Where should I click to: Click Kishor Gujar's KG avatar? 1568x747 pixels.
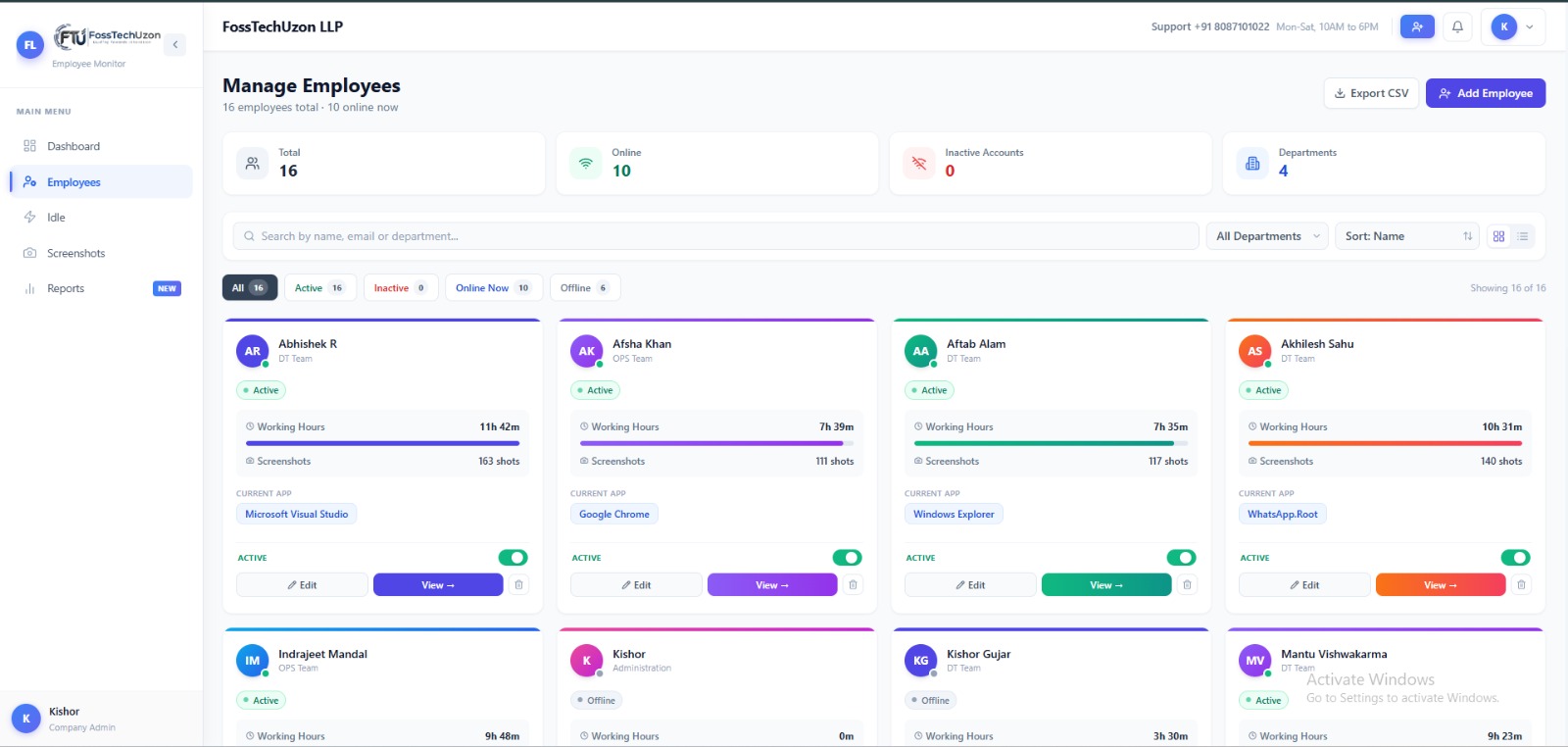(921, 661)
